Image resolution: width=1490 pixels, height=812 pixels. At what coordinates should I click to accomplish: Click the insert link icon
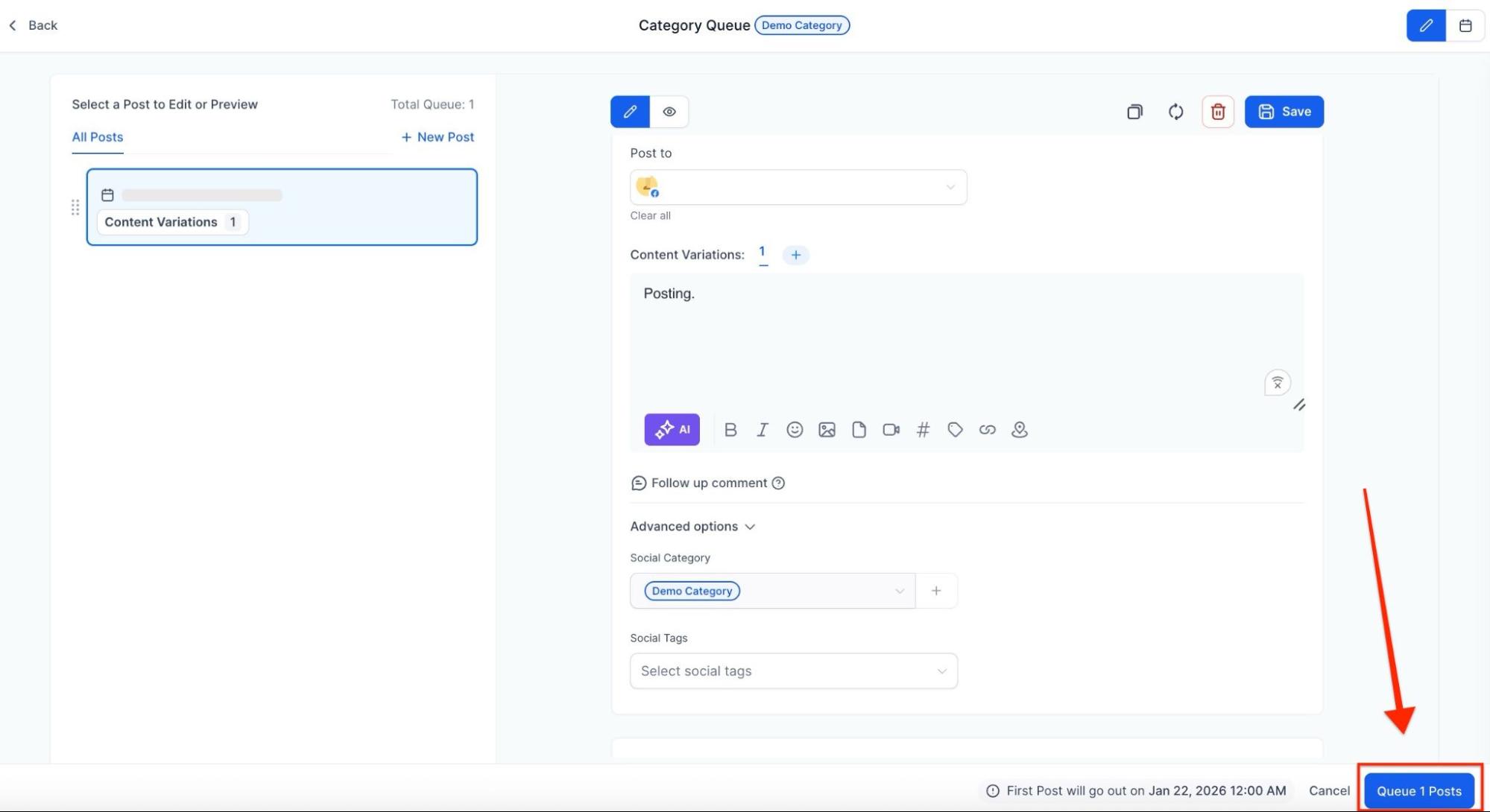[987, 430]
